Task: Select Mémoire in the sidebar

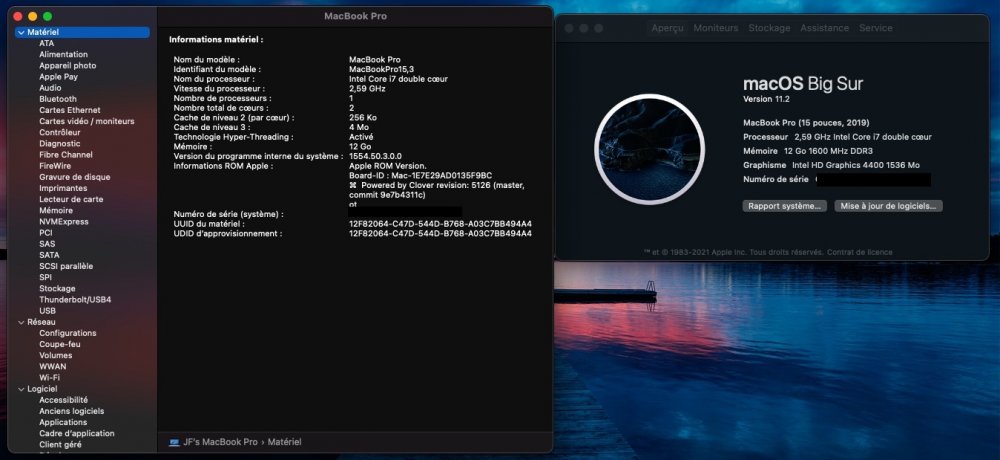Action: [x=55, y=211]
